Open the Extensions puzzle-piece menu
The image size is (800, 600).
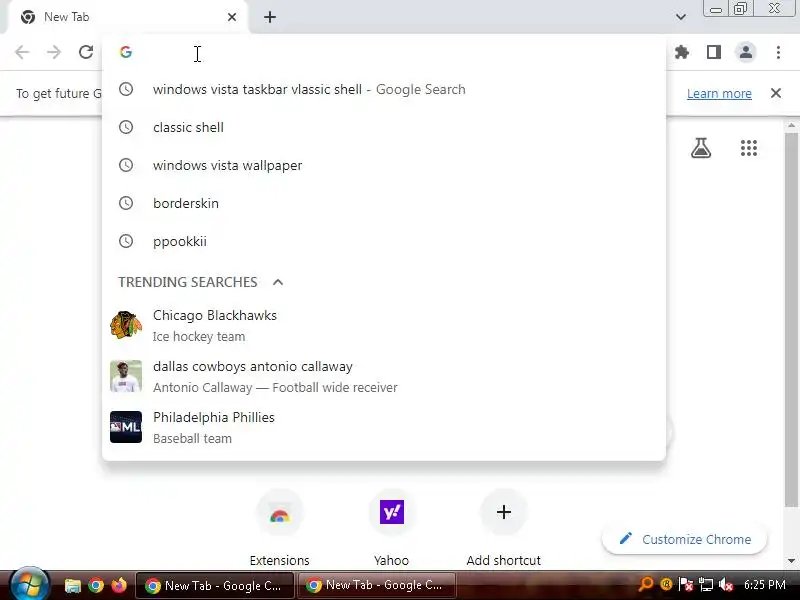(x=682, y=52)
